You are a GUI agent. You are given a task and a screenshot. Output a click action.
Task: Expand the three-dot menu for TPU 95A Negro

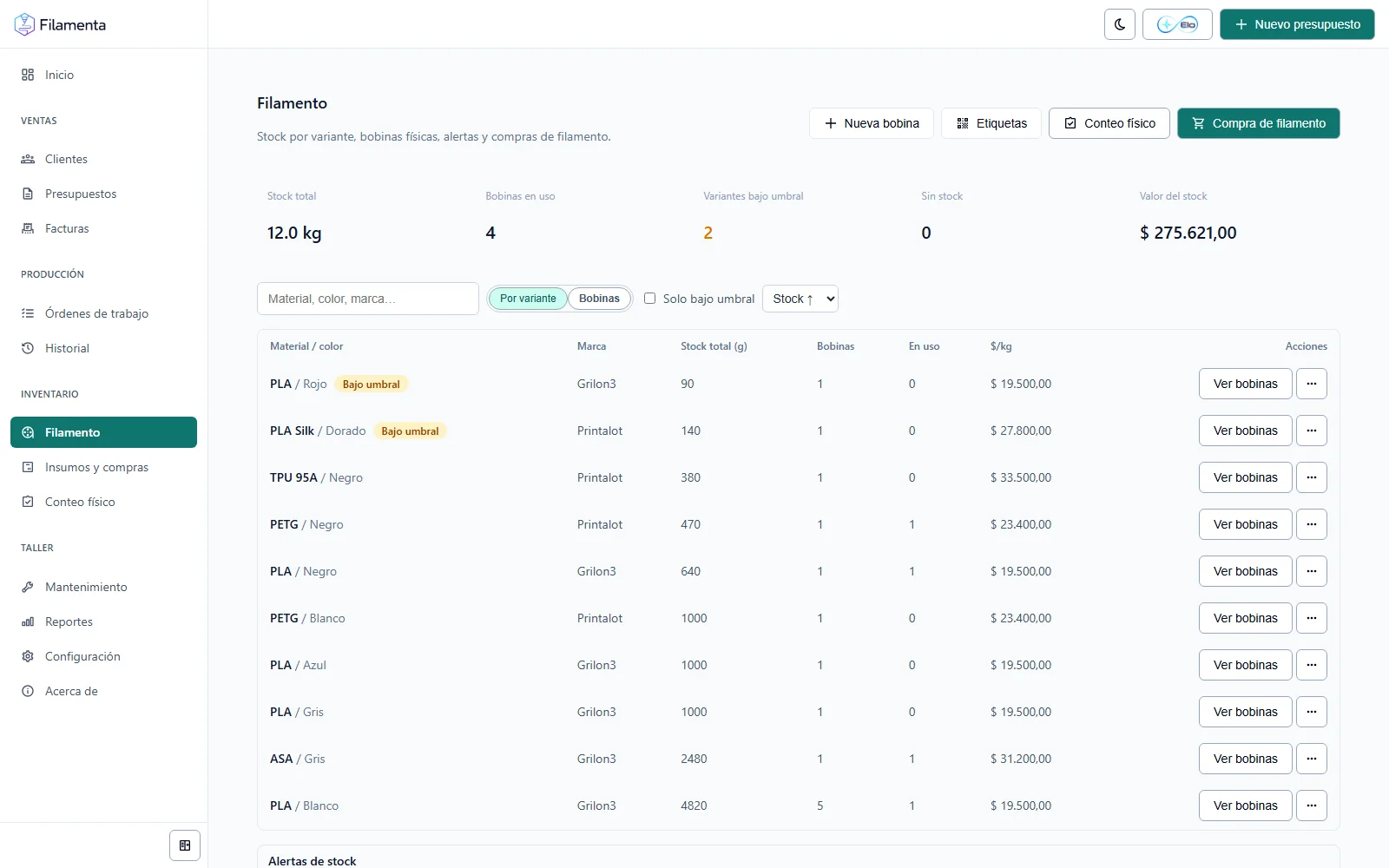[1311, 477]
